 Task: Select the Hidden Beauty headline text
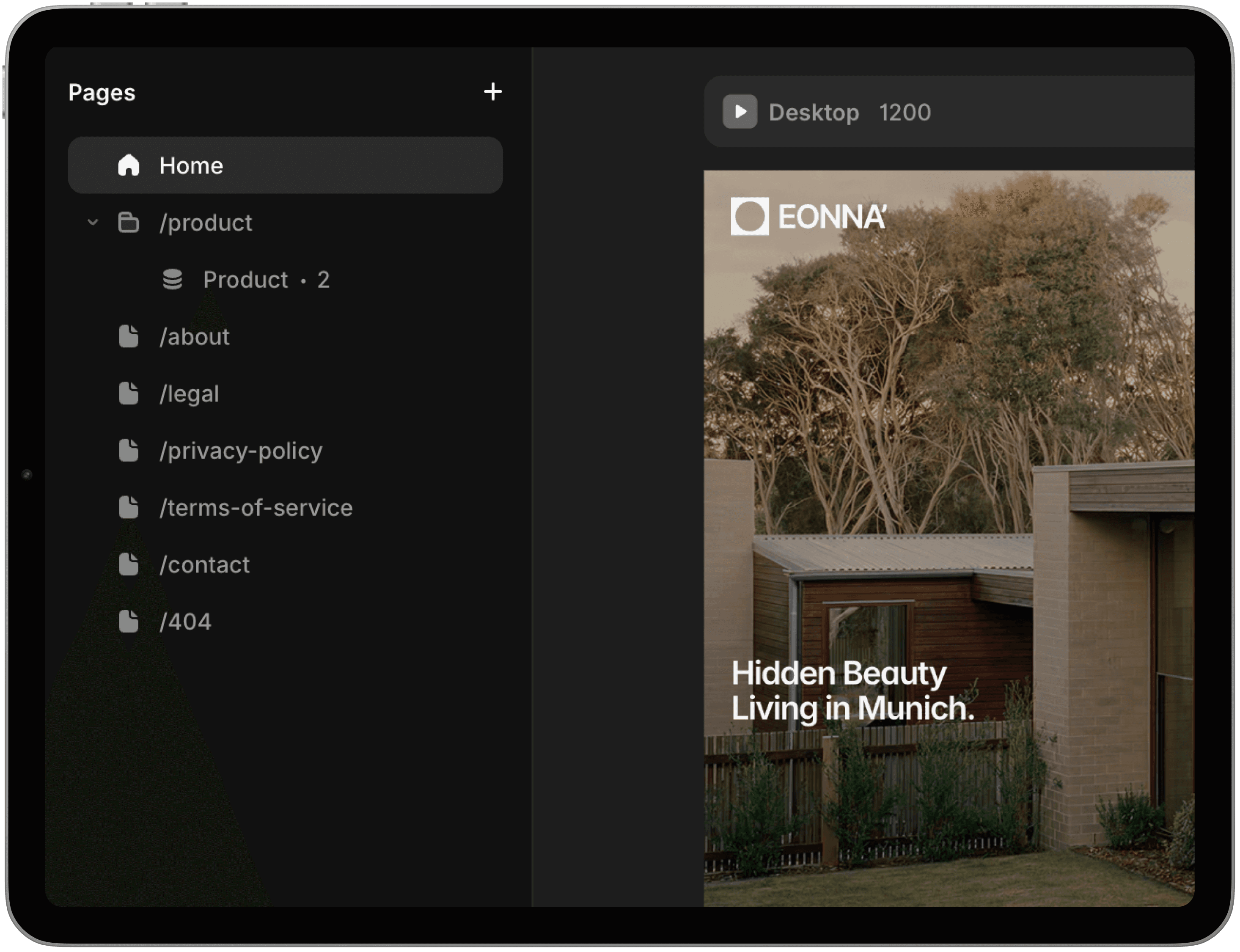pos(852,691)
